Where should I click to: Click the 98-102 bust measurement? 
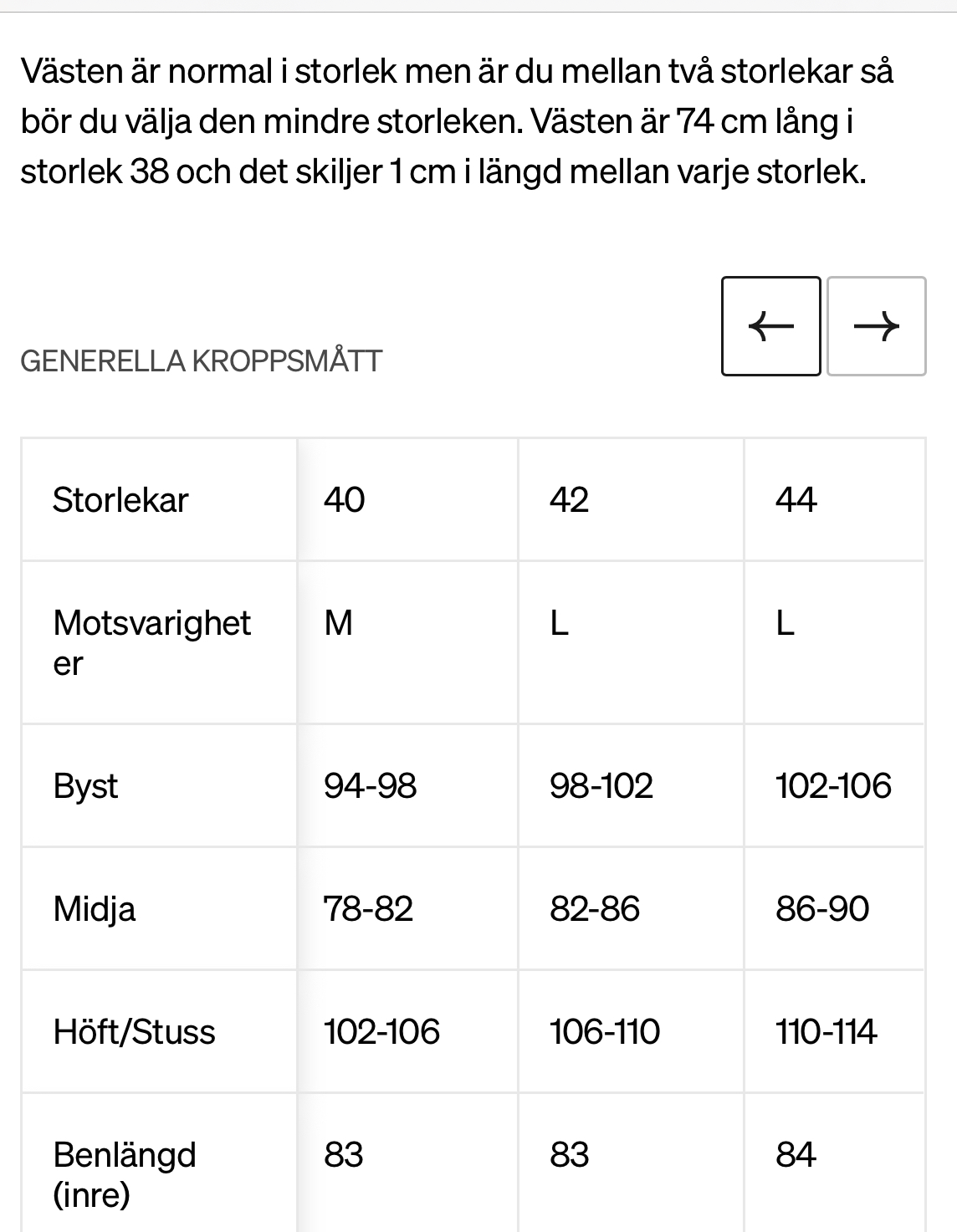601,786
